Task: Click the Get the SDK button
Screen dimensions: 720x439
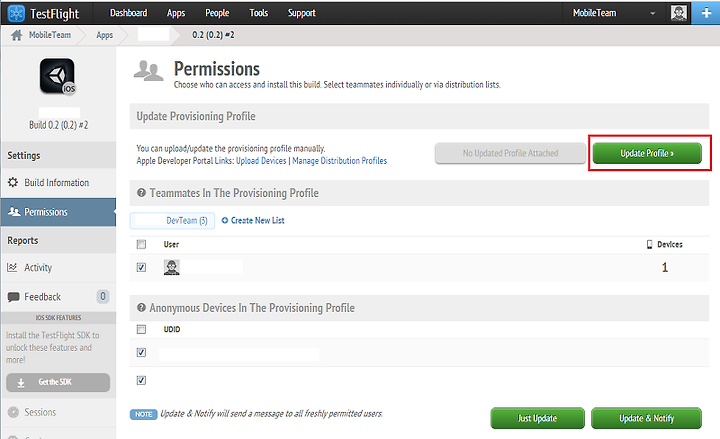Action: tap(58, 382)
